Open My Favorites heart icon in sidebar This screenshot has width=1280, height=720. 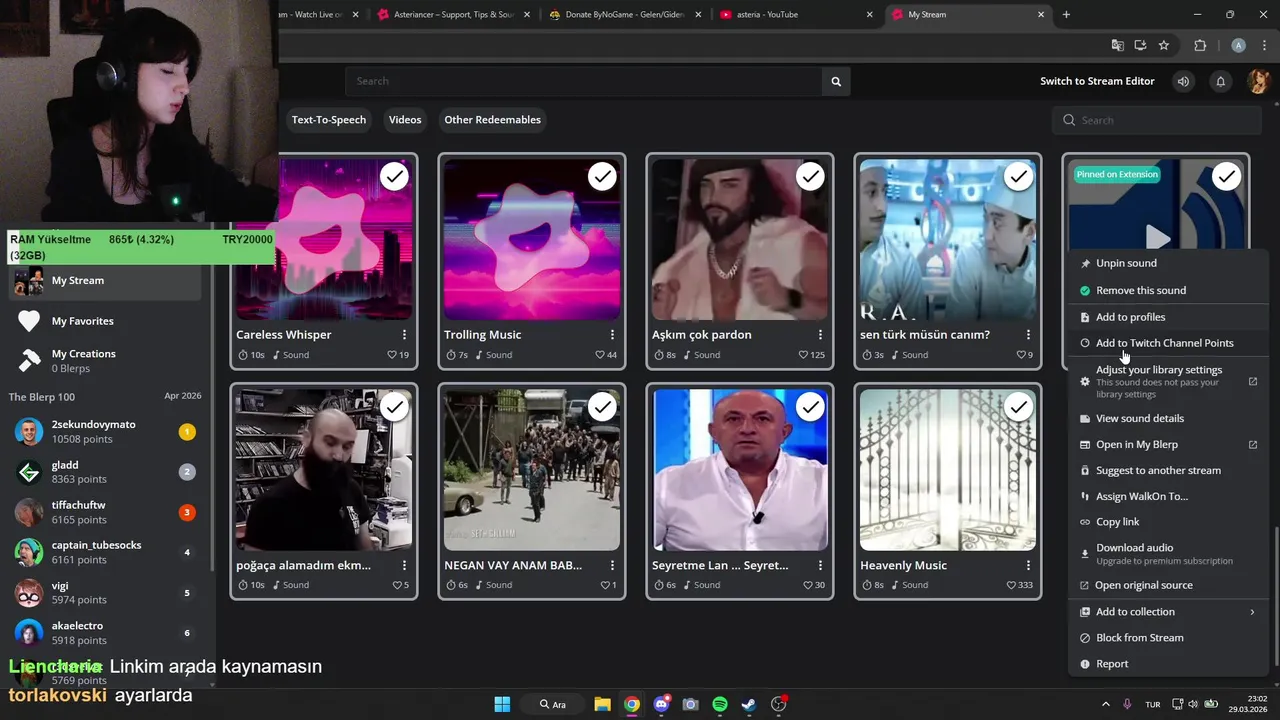coord(29,321)
